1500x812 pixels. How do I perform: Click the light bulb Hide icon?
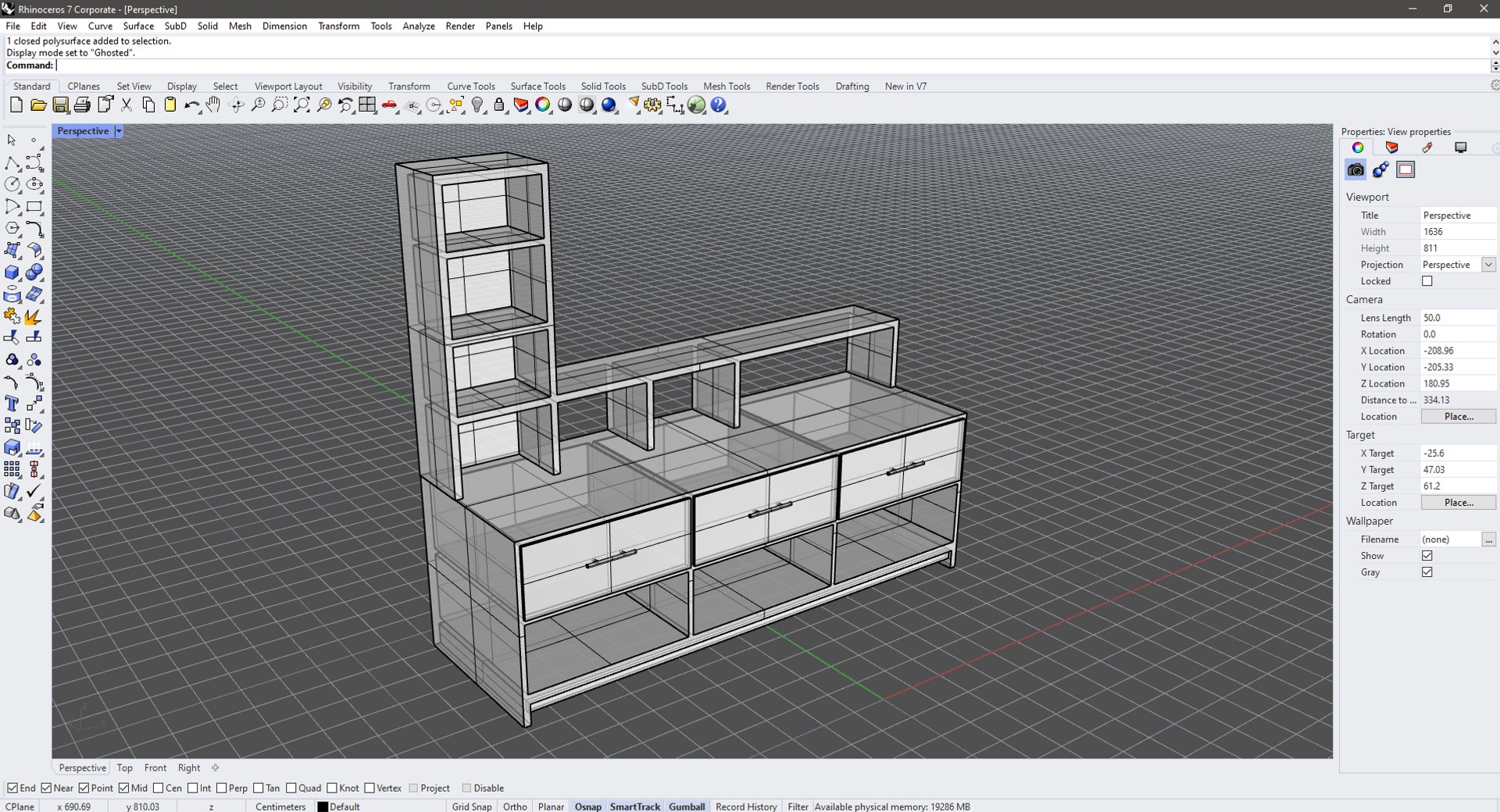478,105
